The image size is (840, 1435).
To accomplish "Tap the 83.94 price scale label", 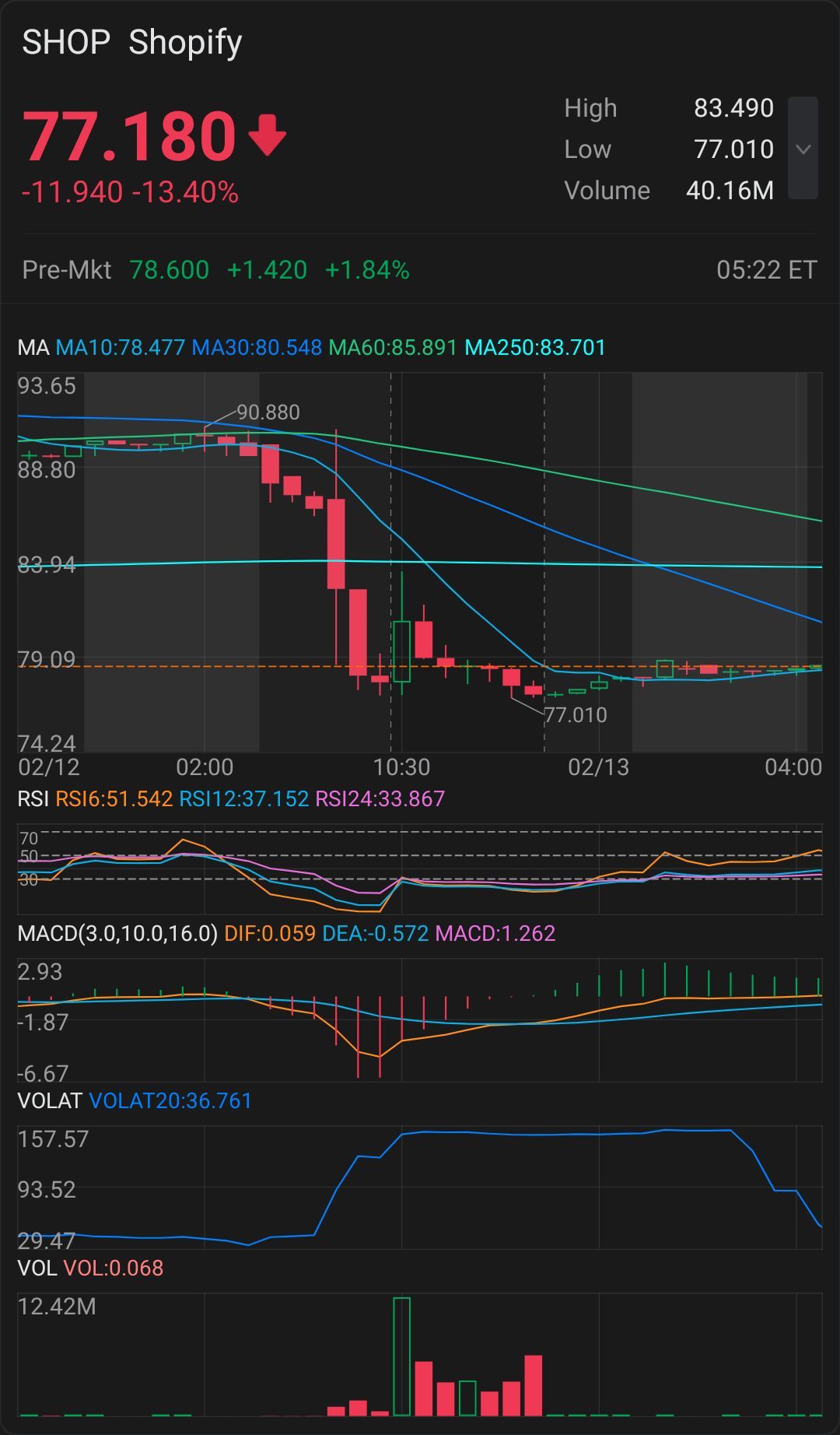I will 47,565.
